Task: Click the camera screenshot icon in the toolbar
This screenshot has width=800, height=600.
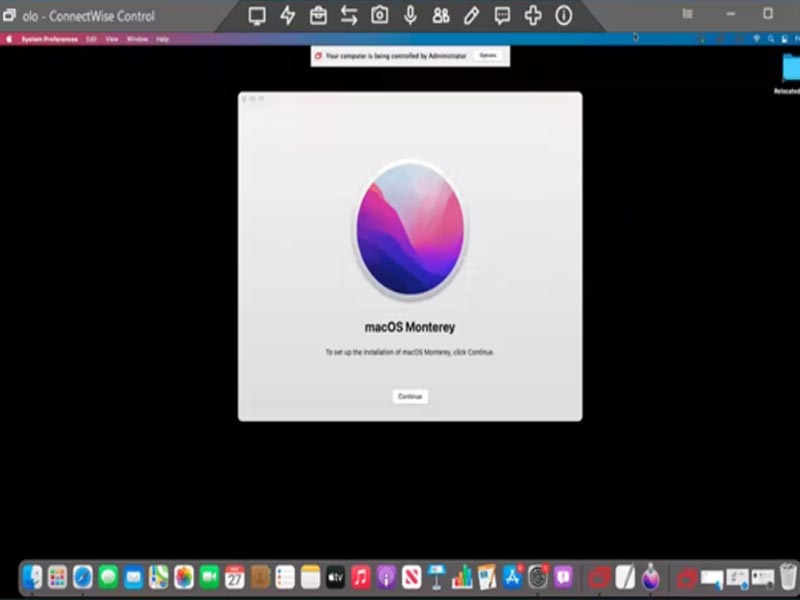Action: pos(381,15)
